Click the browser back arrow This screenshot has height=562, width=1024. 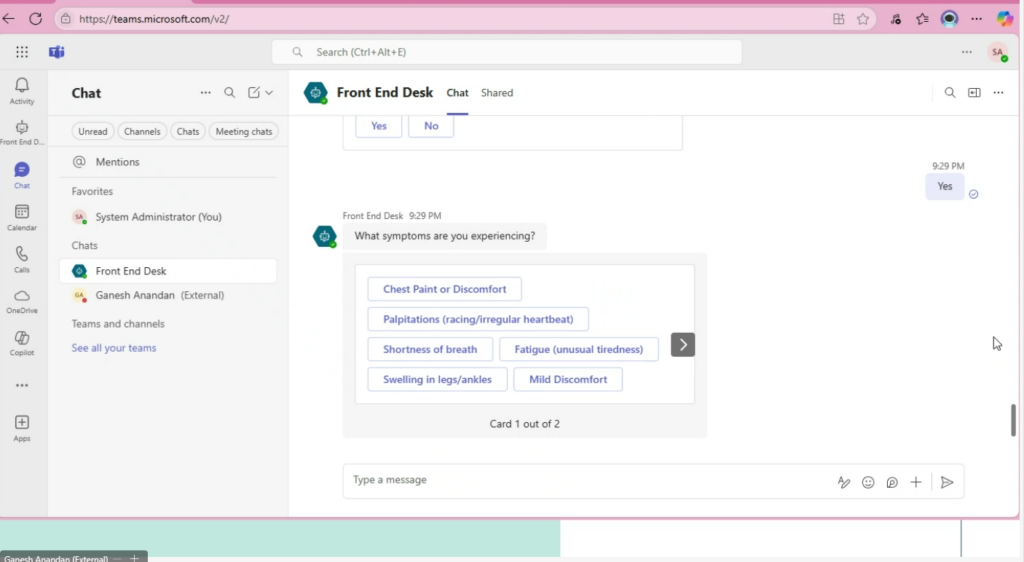pyautogui.click(x=9, y=19)
